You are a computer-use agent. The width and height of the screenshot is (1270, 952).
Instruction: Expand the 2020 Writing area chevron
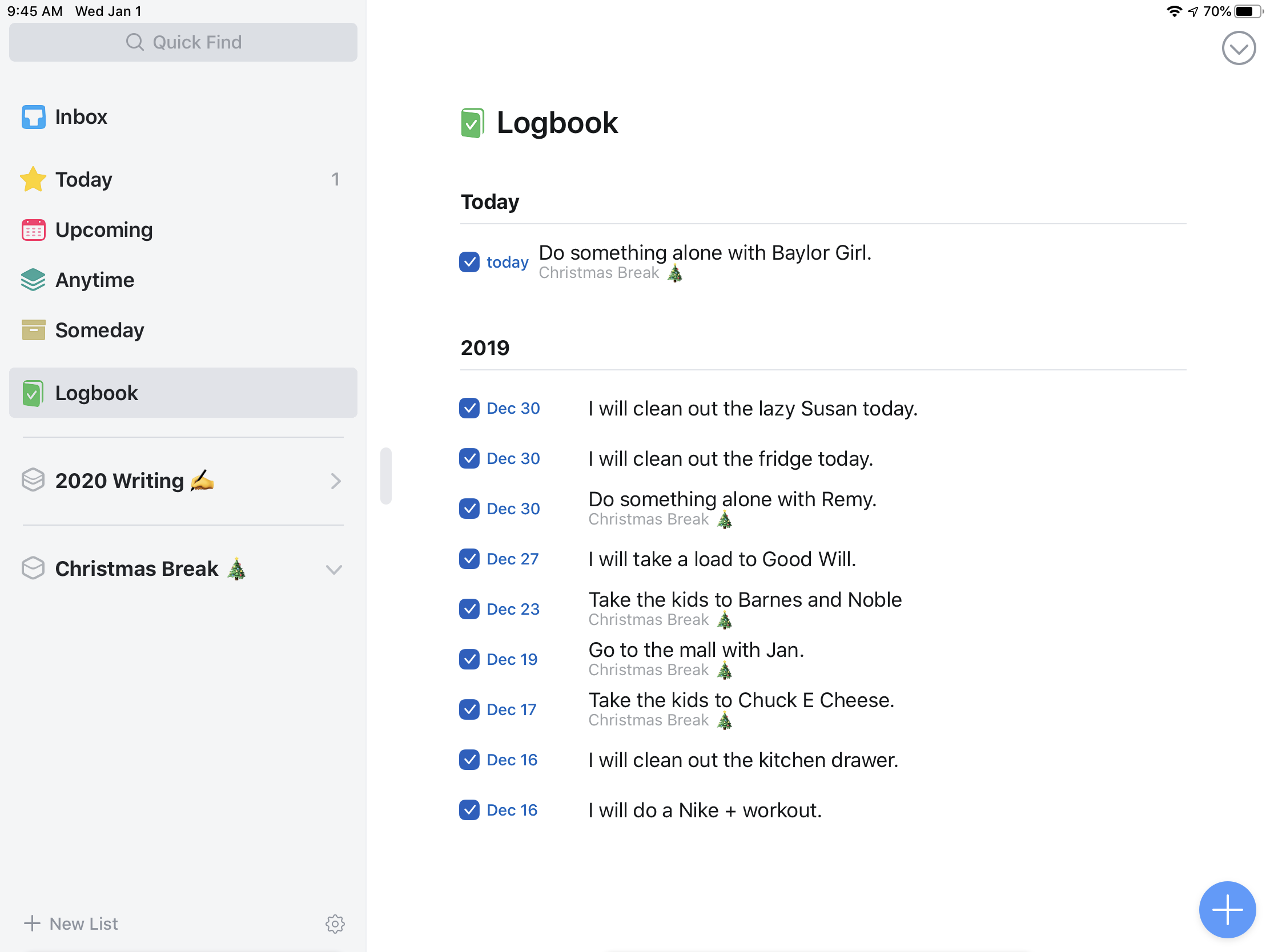pos(336,481)
